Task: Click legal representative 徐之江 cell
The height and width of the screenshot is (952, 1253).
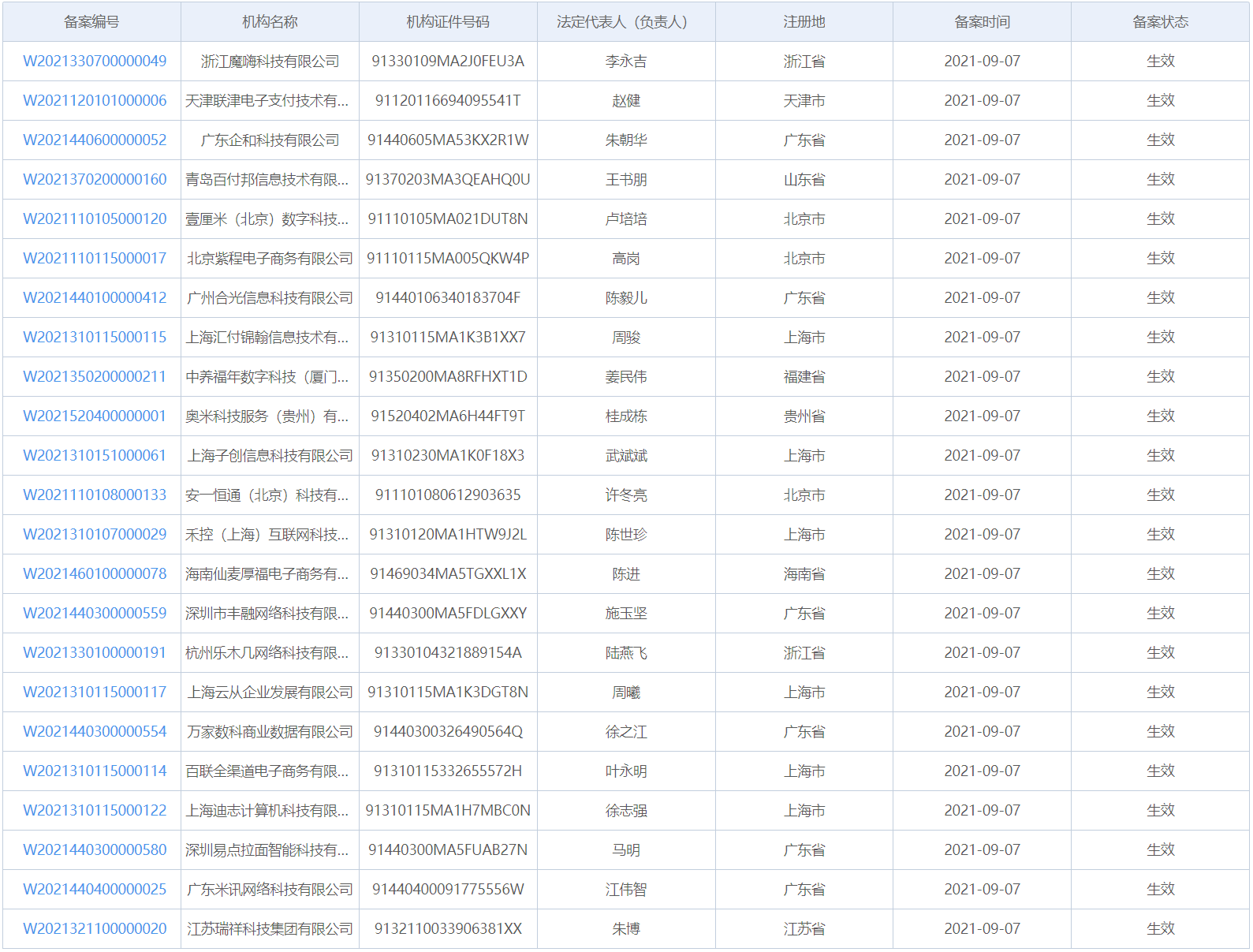Action: point(626,732)
